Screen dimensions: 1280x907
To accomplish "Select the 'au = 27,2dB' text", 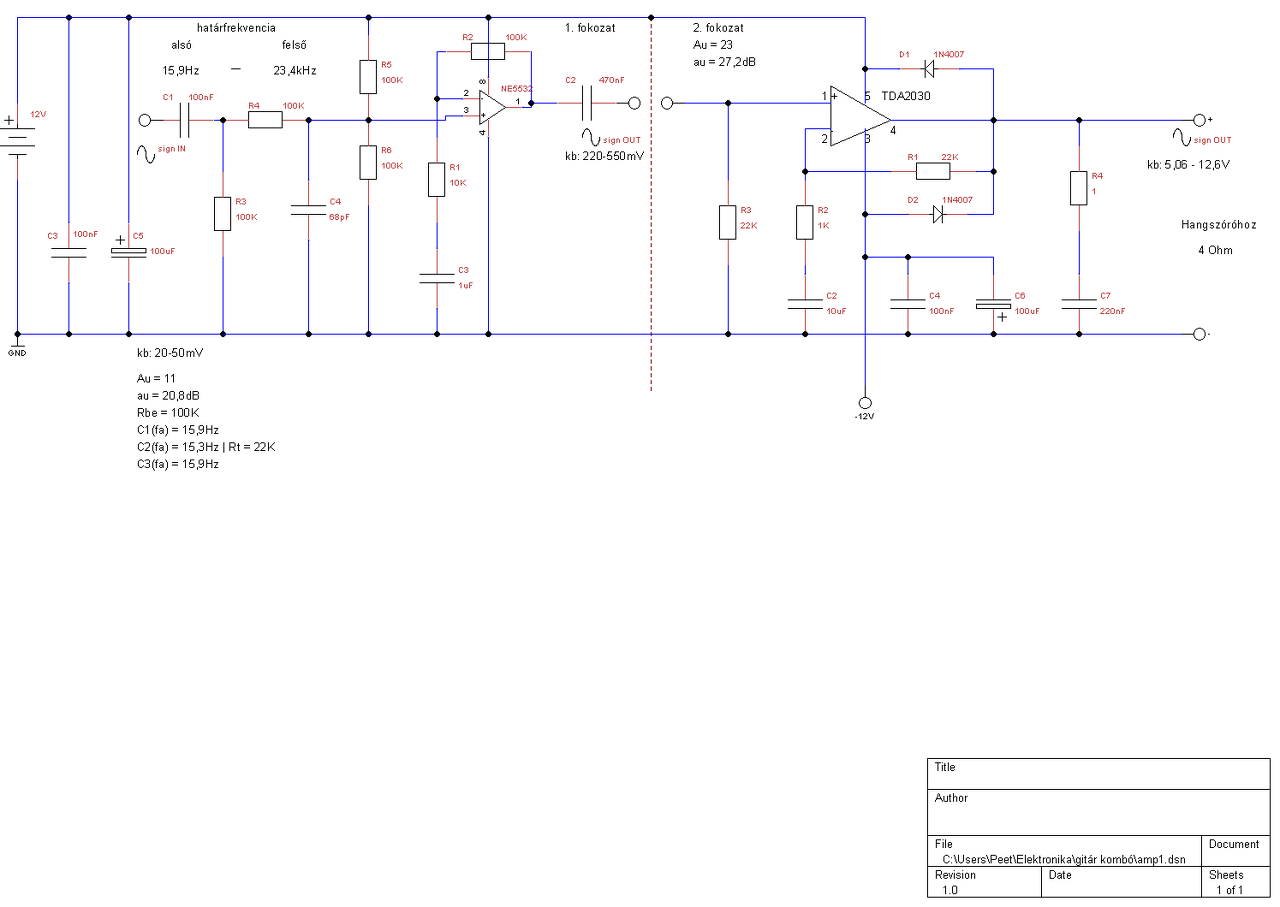I will (725, 62).
